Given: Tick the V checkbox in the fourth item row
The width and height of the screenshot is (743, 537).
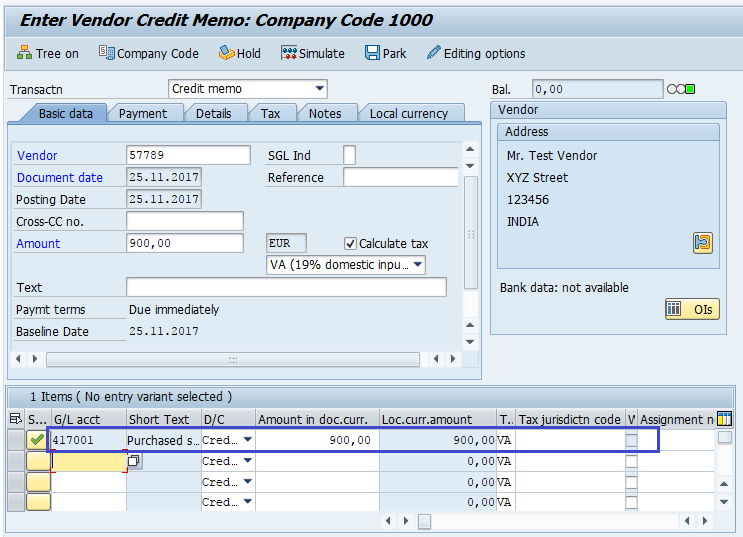Looking at the screenshot, I should click(631, 502).
